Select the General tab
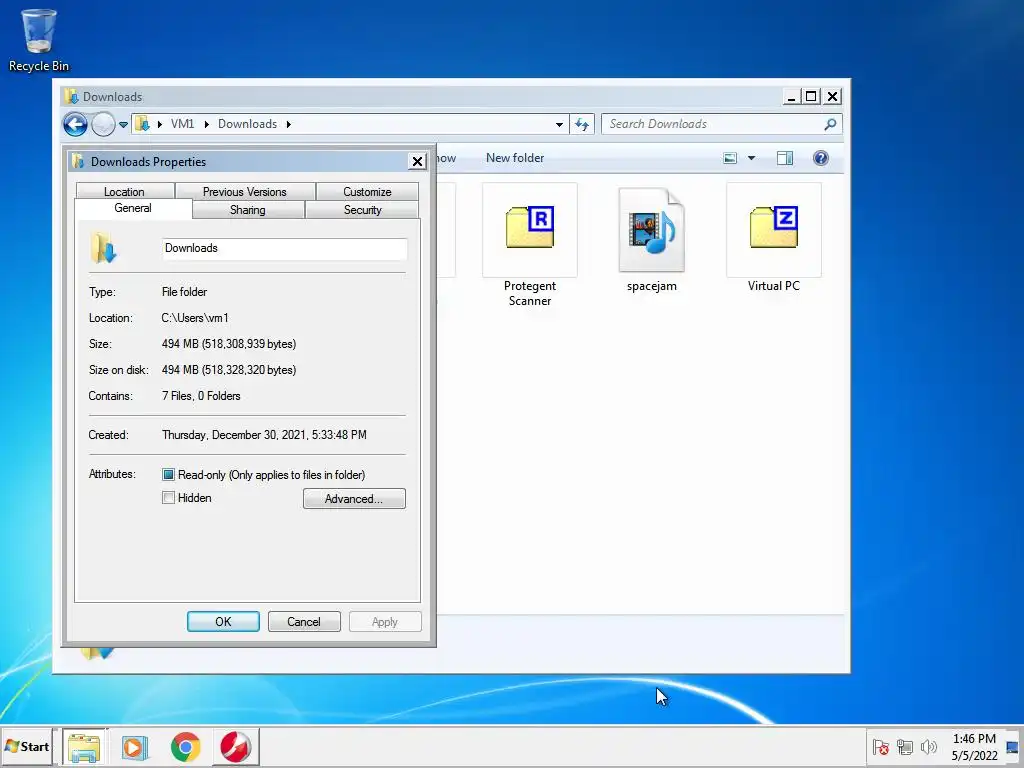 133,208
